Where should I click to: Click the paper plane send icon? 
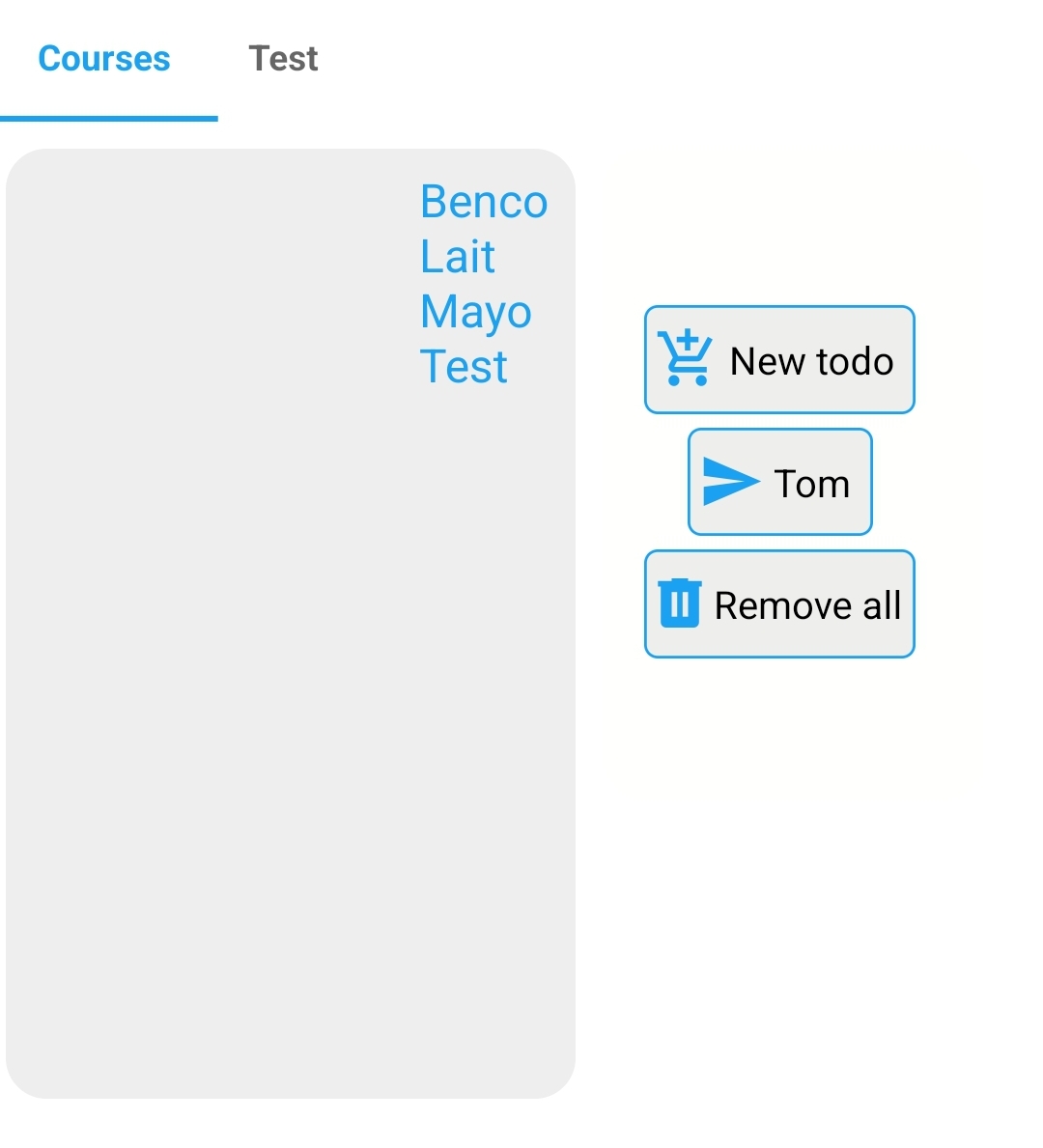[731, 482]
